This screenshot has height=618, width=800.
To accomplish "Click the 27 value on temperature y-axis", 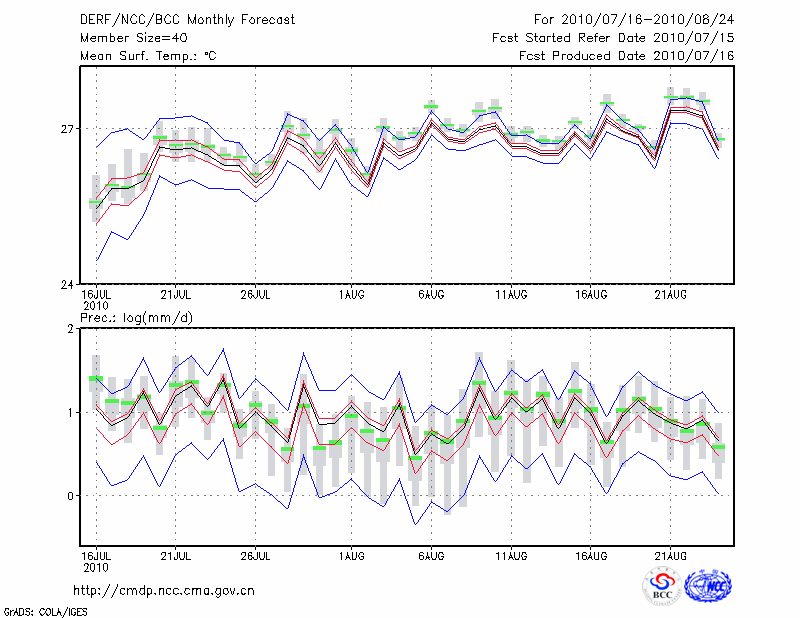I will [66, 129].
